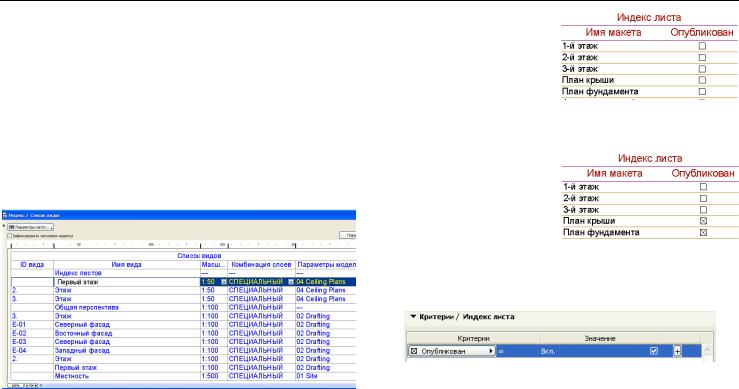Click the Первый этаж name edit field

pos(127,282)
